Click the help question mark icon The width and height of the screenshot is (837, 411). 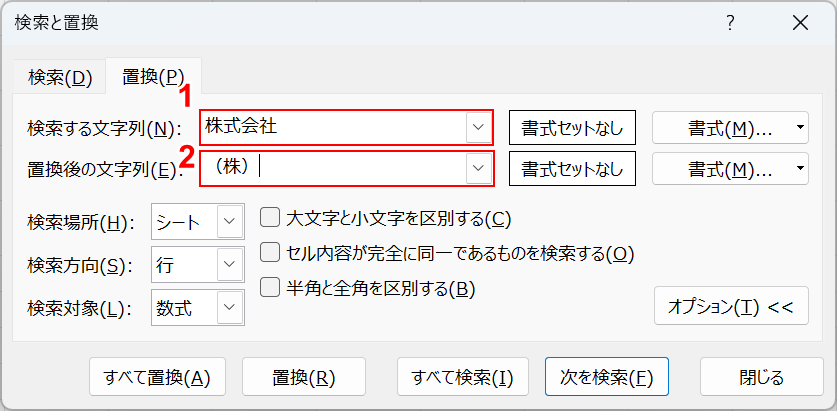tap(730, 23)
